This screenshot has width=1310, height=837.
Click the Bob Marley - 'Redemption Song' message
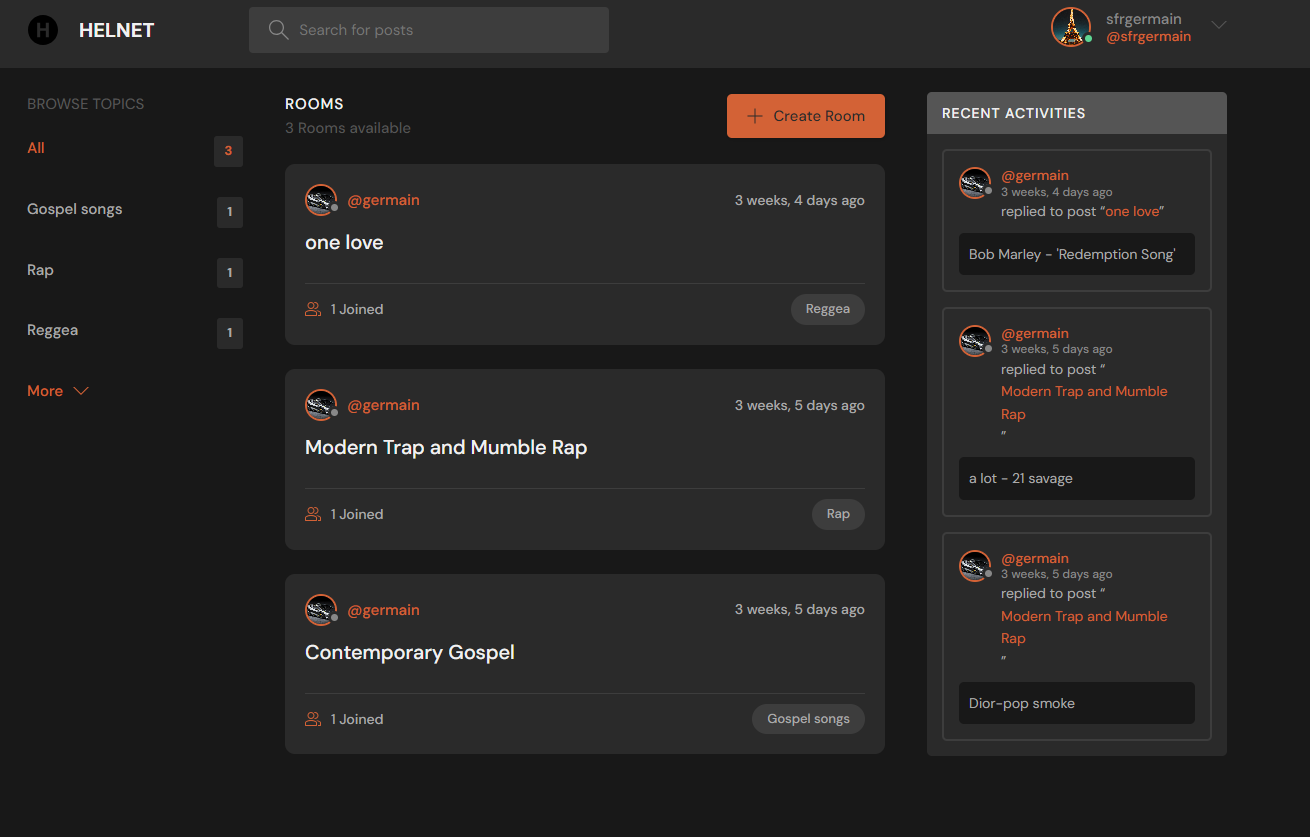(x=1077, y=254)
